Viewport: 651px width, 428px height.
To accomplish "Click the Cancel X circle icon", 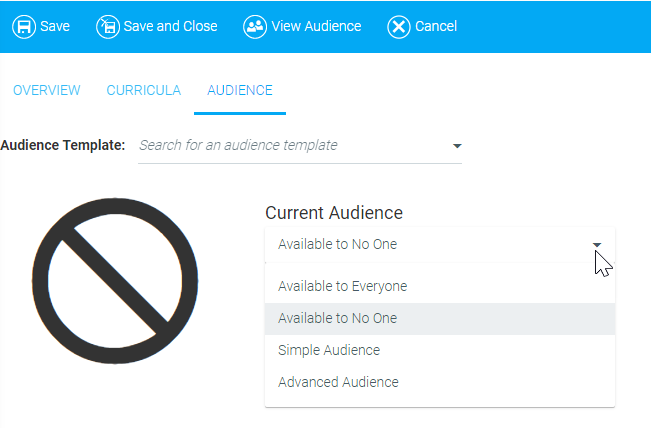I will click(x=399, y=27).
